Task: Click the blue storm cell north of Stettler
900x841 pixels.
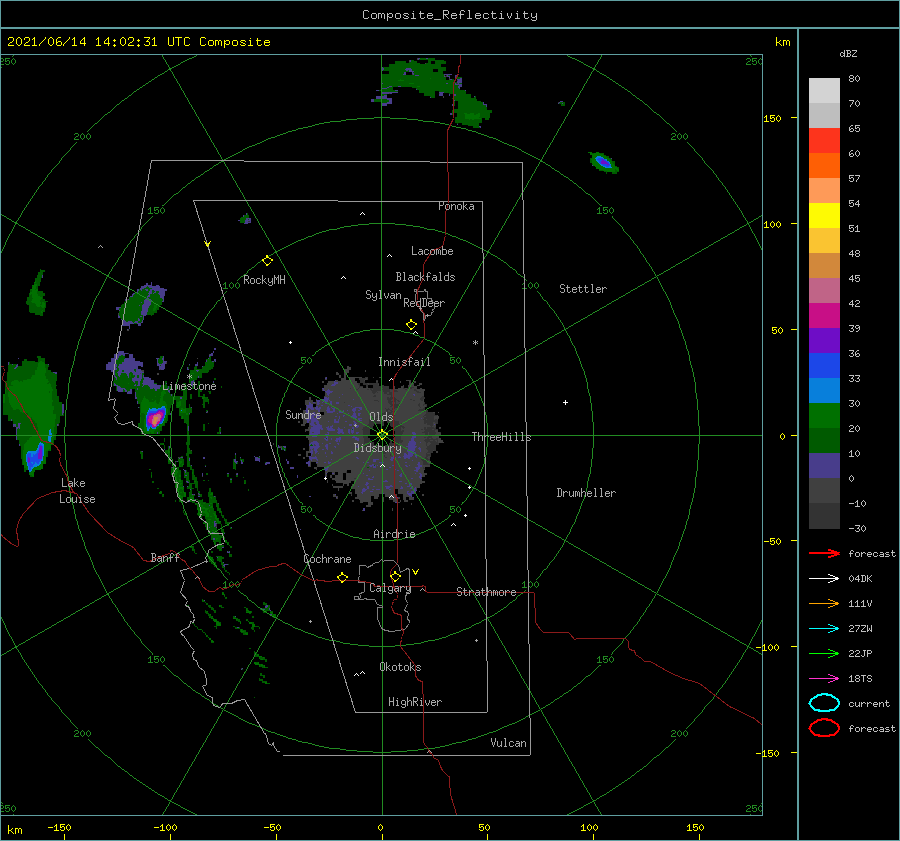Action: 603,162
